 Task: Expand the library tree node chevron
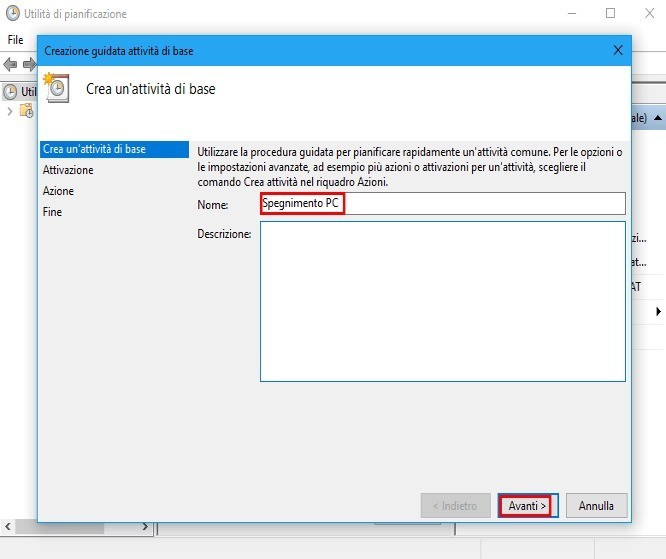tap(9, 111)
